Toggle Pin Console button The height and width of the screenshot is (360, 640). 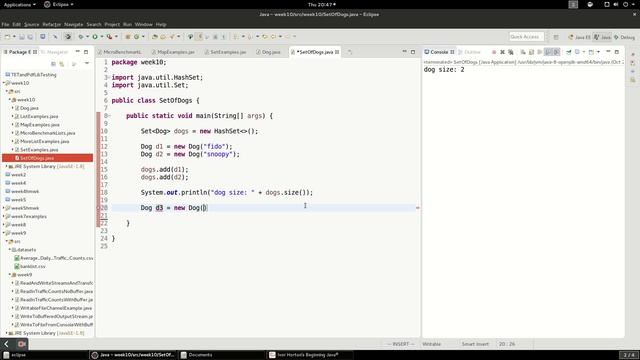point(569,52)
